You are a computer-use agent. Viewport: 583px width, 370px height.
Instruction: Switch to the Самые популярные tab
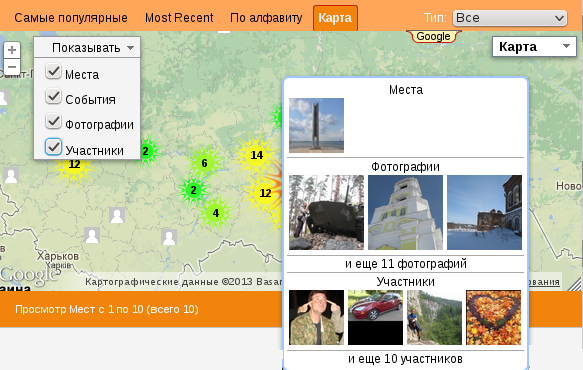click(71, 17)
